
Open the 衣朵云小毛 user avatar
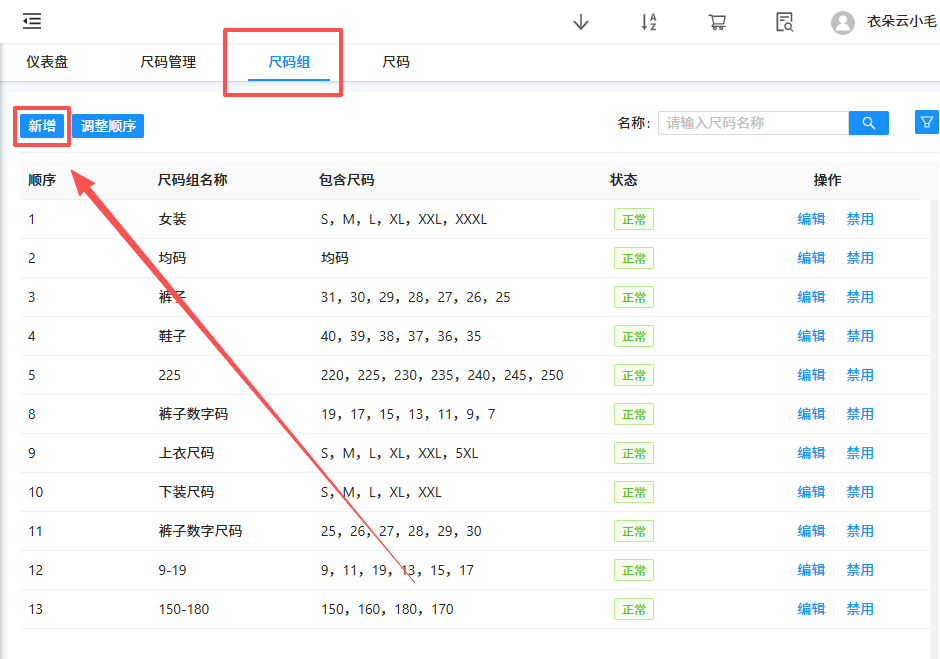click(843, 21)
